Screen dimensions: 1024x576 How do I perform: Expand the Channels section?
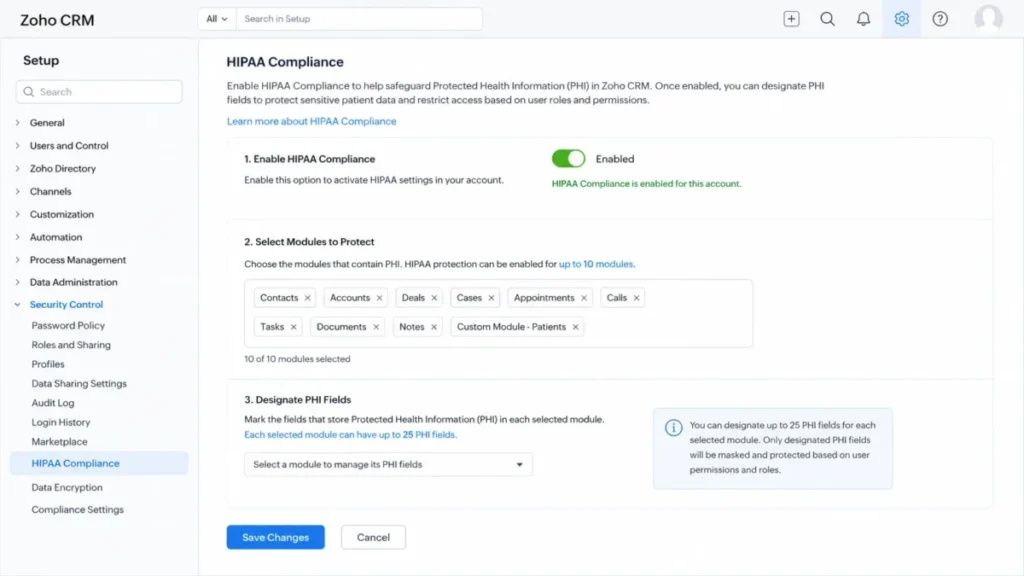(18, 191)
